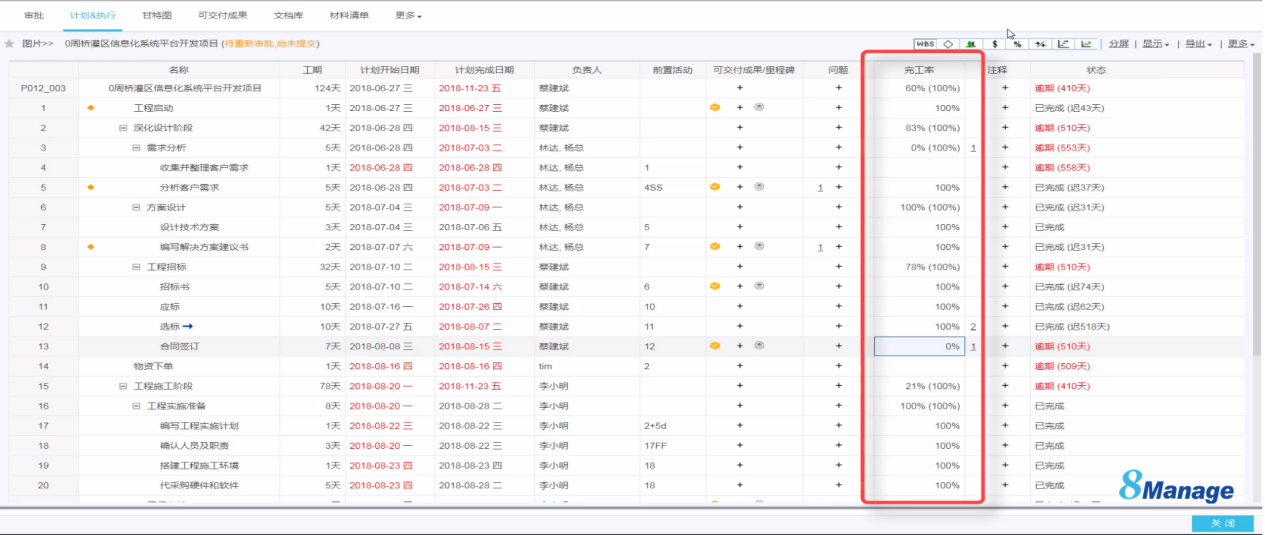
Task: Collapse the 需求分析 tree node
Action: pos(136,148)
